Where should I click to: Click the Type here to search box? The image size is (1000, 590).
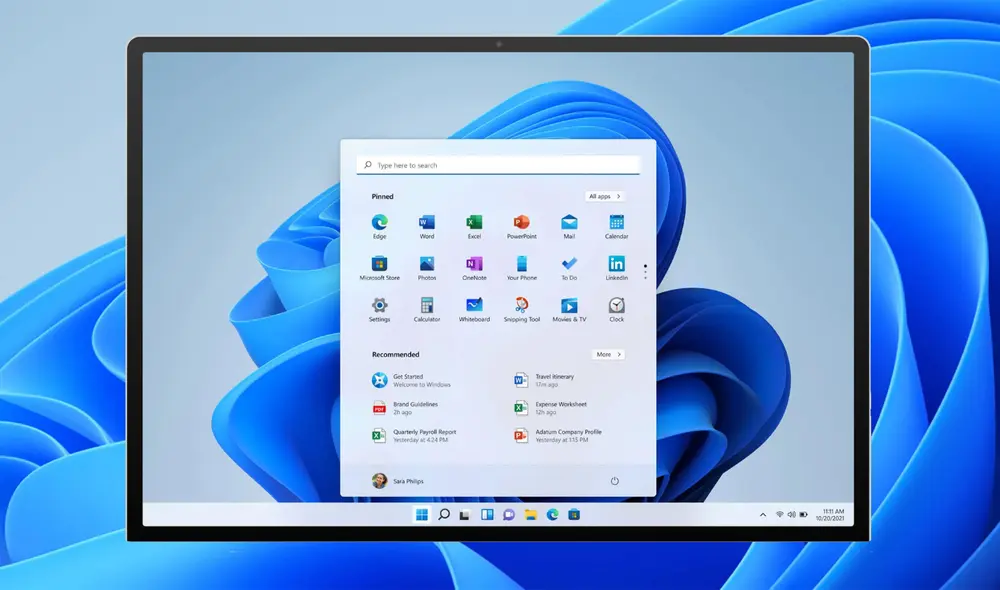coord(498,165)
